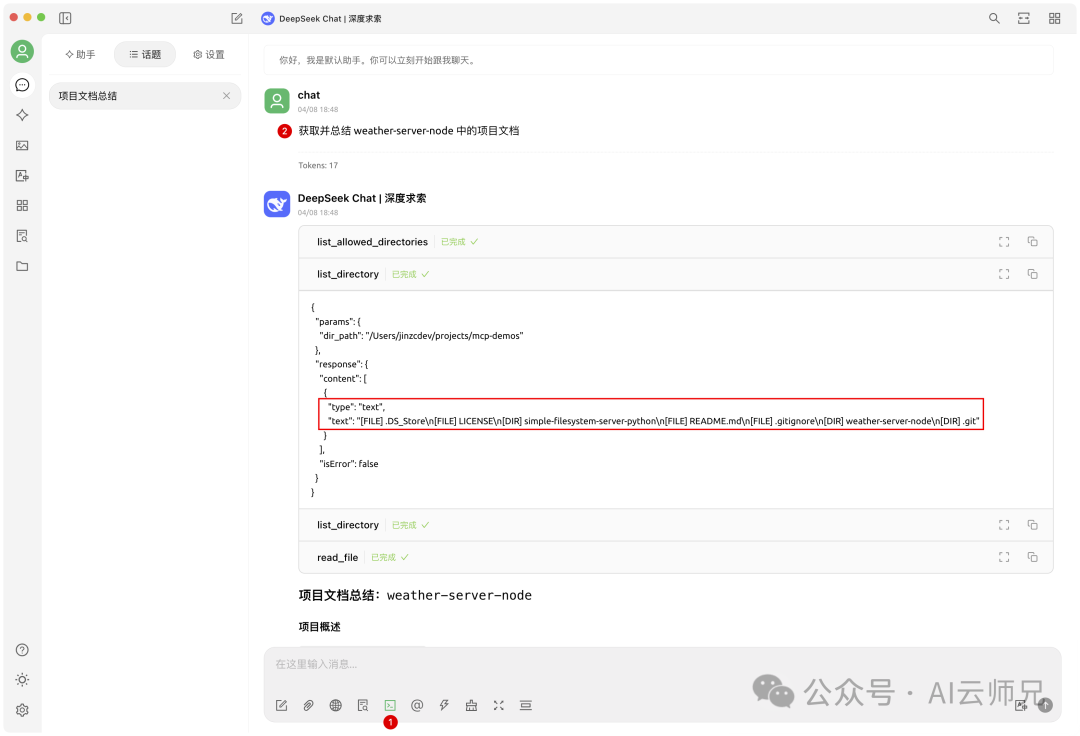1080x736 pixels.
Task: Click the attachment paperclip icon
Action: [309, 705]
